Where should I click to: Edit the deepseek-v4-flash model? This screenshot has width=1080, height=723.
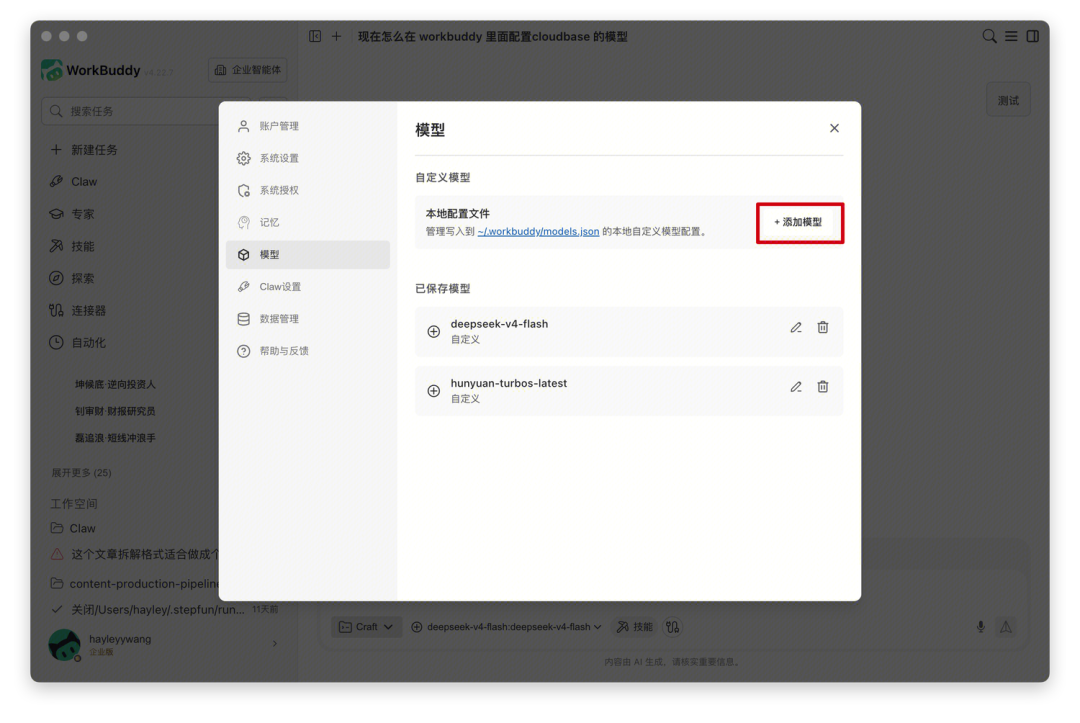(796, 328)
